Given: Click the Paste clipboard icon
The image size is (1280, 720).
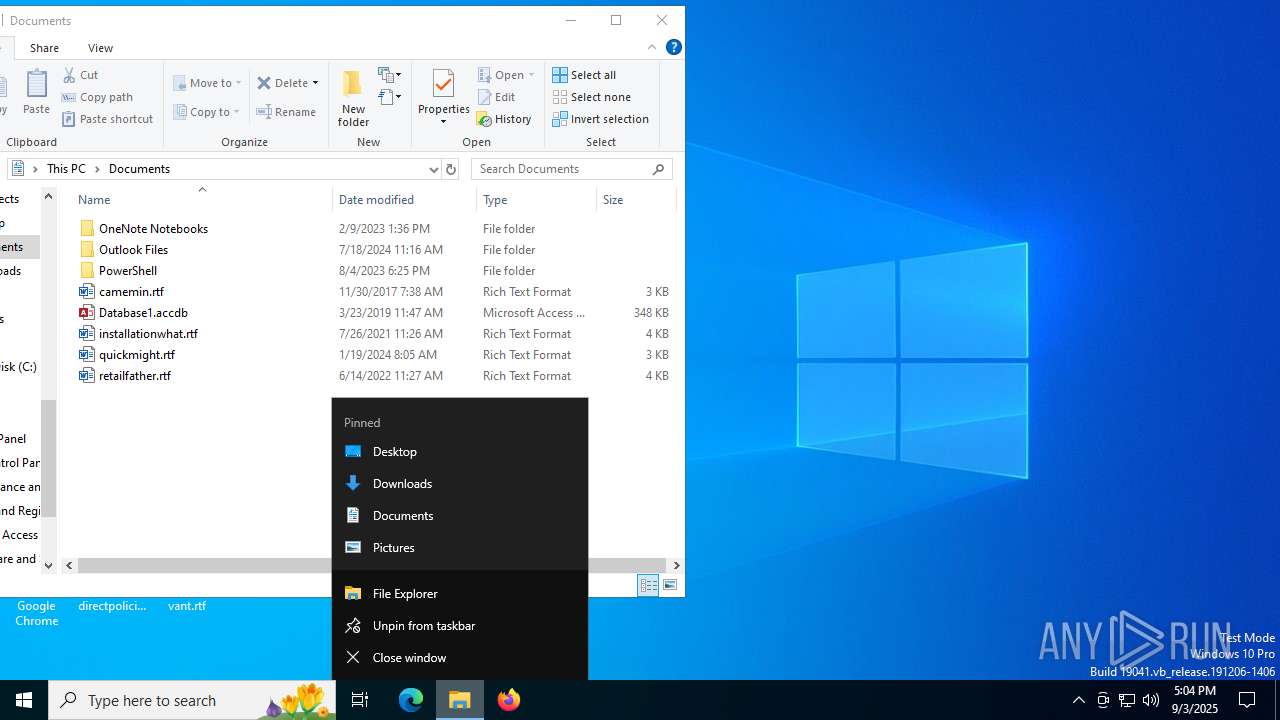Looking at the screenshot, I should pos(36,84).
